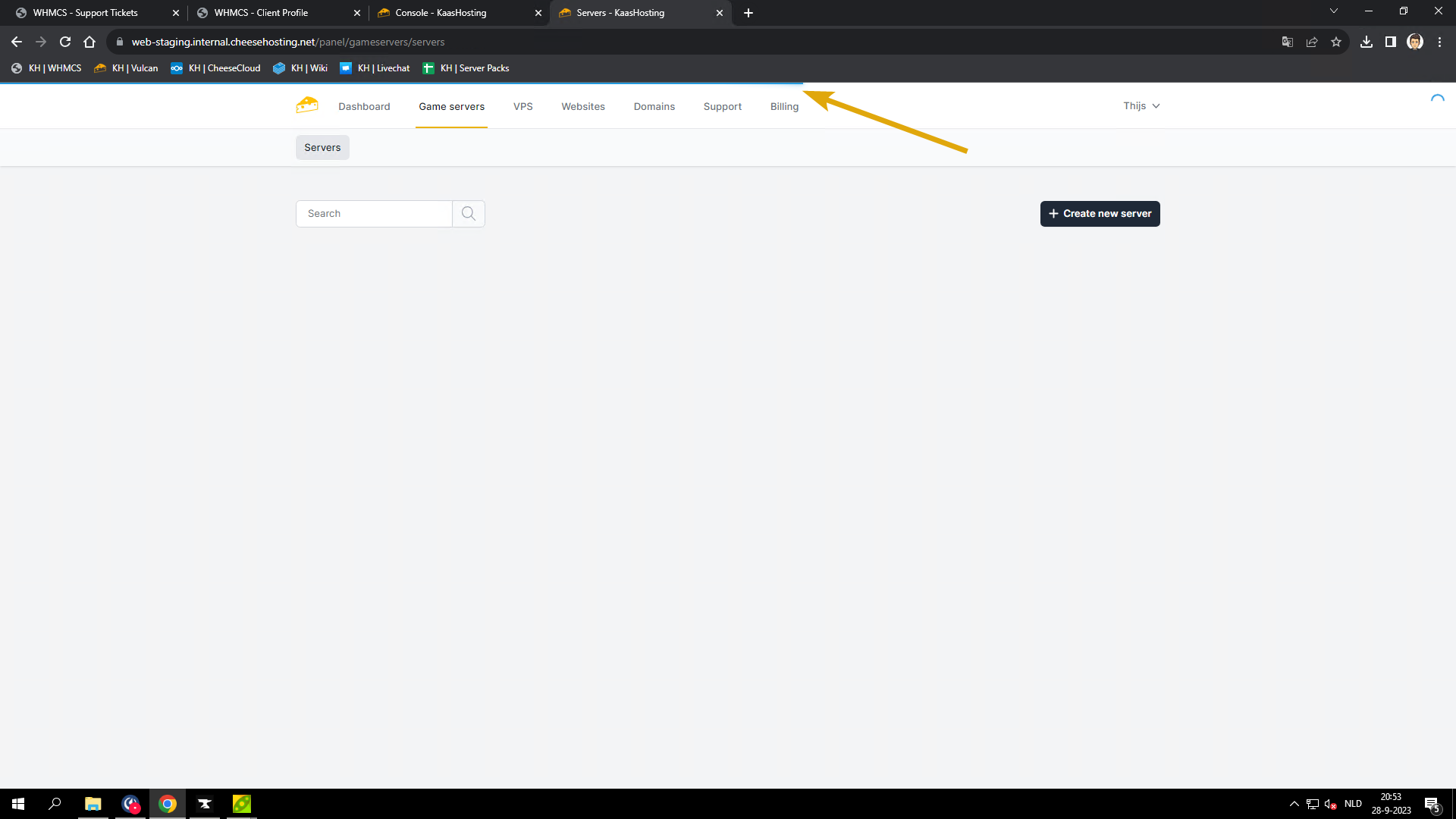The height and width of the screenshot is (819, 1456).
Task: Switch to the Billing navigation tab
Action: click(784, 107)
